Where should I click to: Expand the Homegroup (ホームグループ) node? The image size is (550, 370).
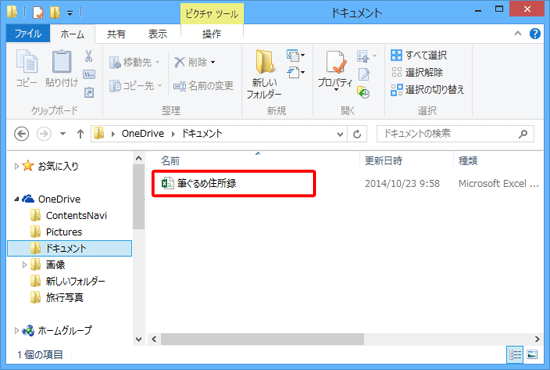pos(16,330)
